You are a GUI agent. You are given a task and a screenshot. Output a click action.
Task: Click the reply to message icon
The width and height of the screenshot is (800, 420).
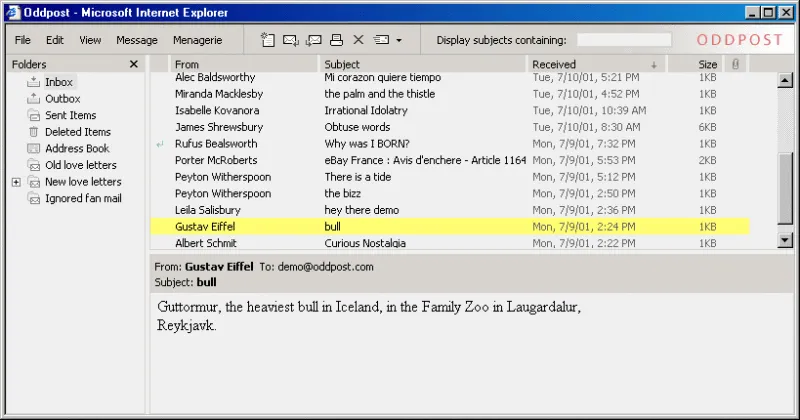click(x=290, y=40)
